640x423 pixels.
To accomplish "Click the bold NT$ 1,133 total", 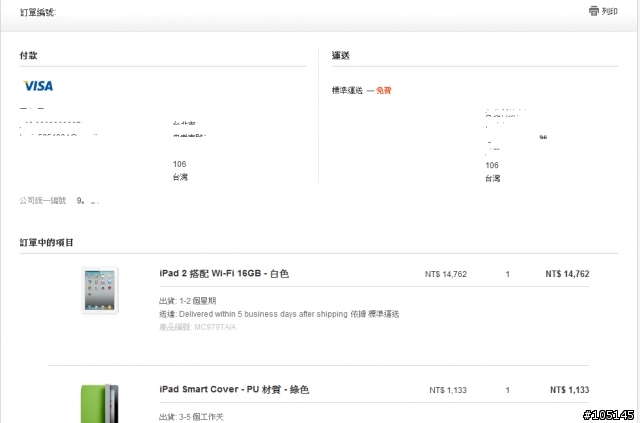I will [569, 390].
